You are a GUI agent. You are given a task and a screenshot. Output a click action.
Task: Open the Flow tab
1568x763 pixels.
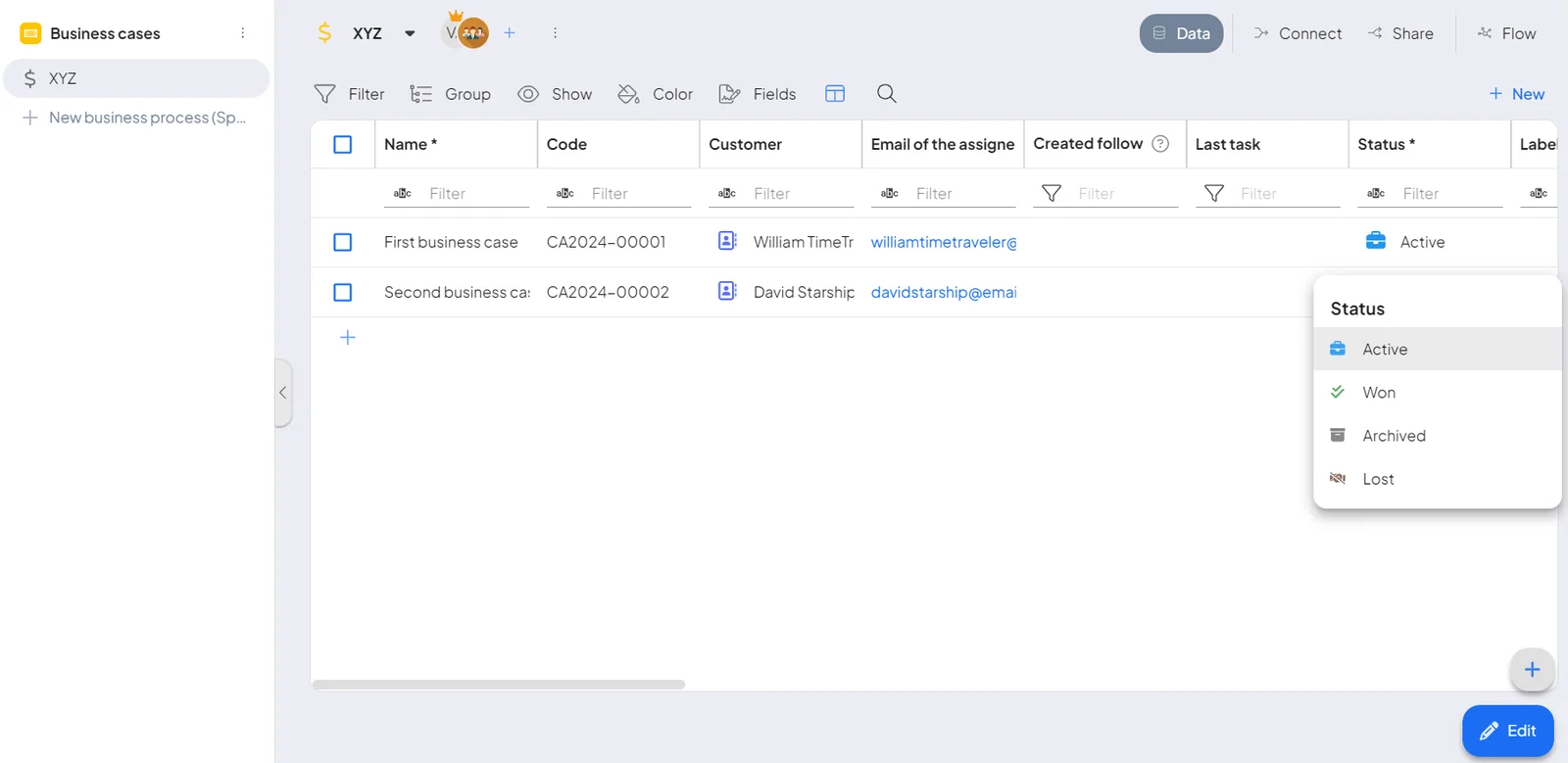tap(1506, 33)
